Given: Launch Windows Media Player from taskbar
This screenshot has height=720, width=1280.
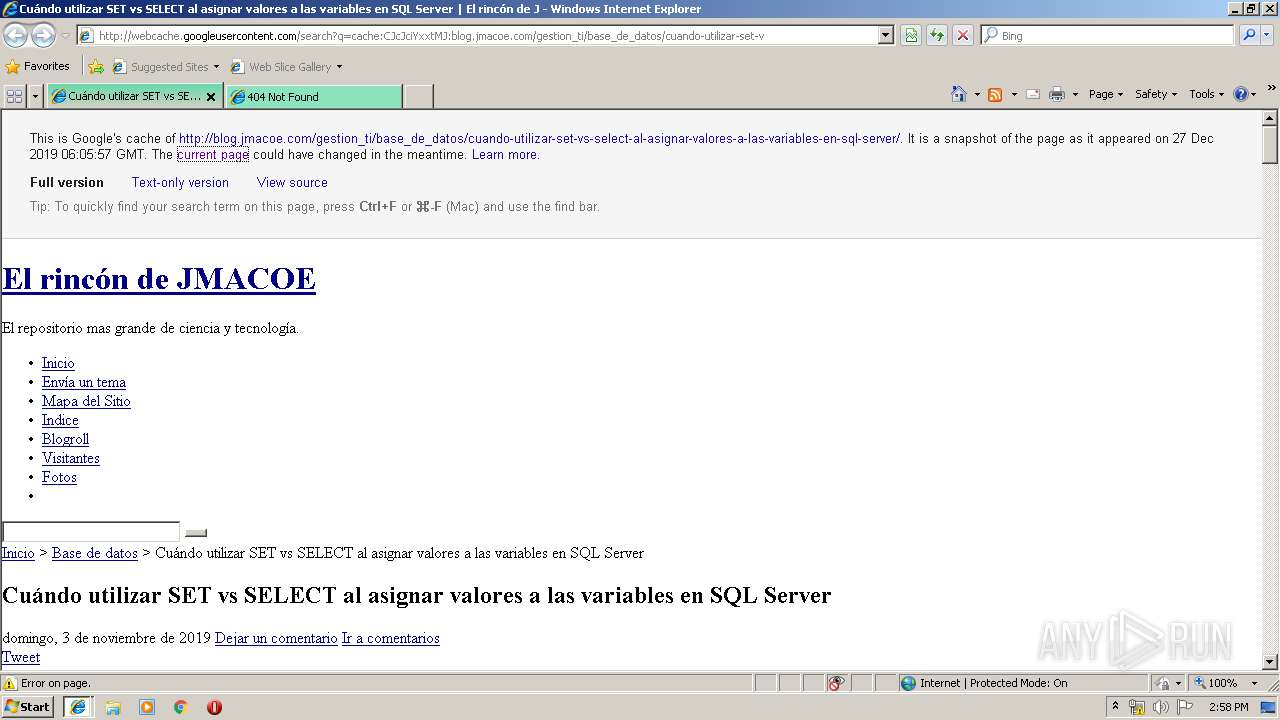Looking at the screenshot, I should click(x=147, y=707).
